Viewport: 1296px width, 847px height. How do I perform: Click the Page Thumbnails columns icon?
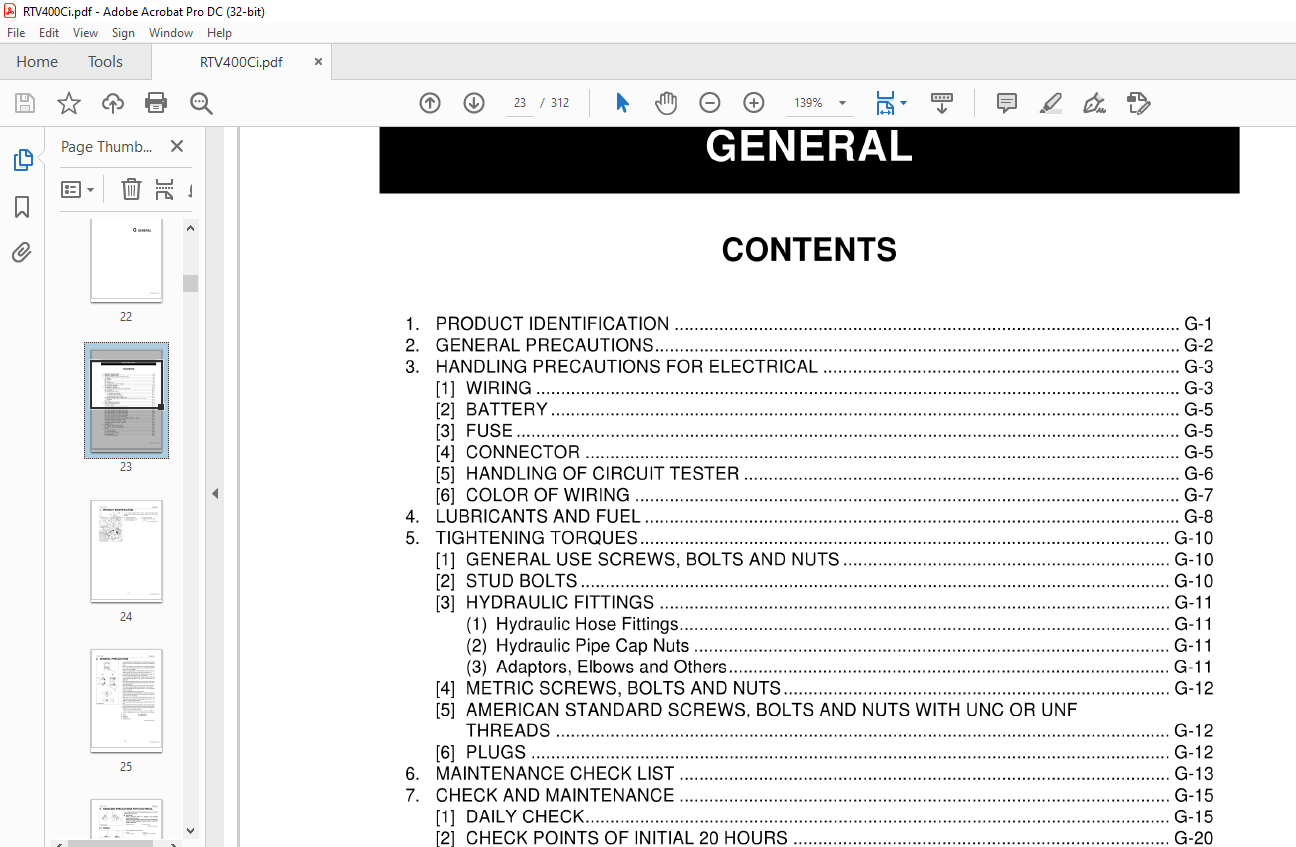pyautogui.click(x=164, y=189)
